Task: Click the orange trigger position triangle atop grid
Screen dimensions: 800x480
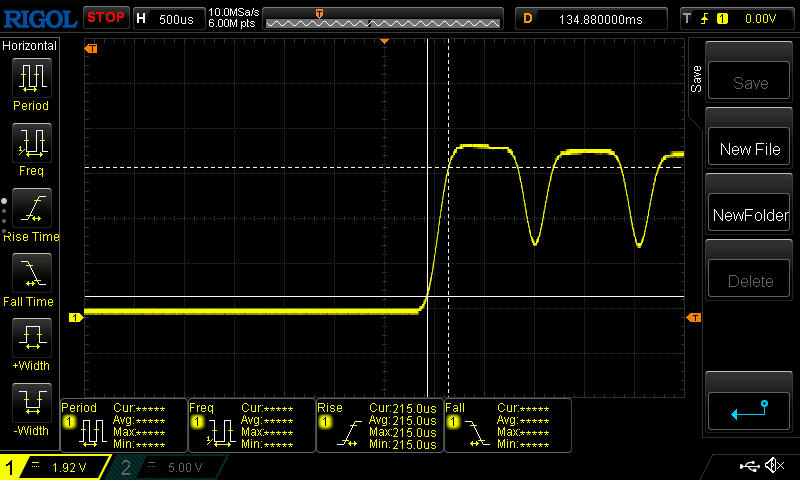Action: pyautogui.click(x=385, y=41)
